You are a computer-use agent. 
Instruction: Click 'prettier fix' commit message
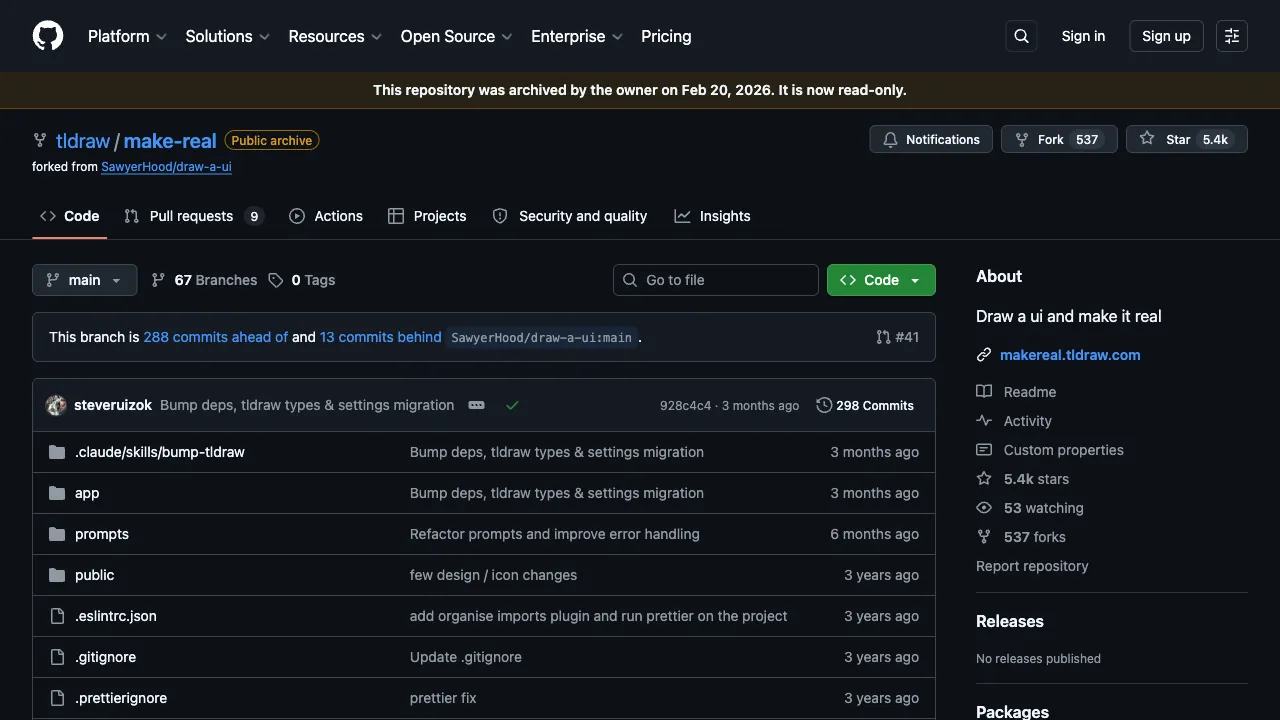tap(443, 698)
